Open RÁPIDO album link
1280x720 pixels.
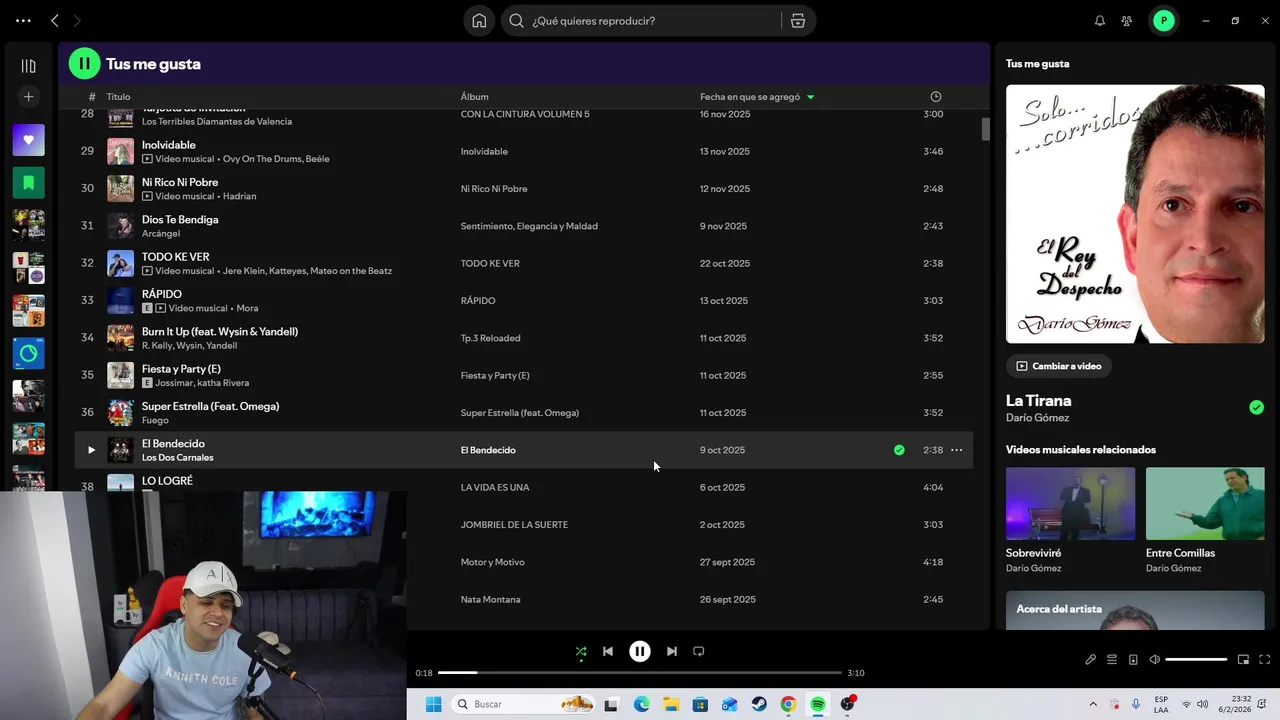coord(478,301)
